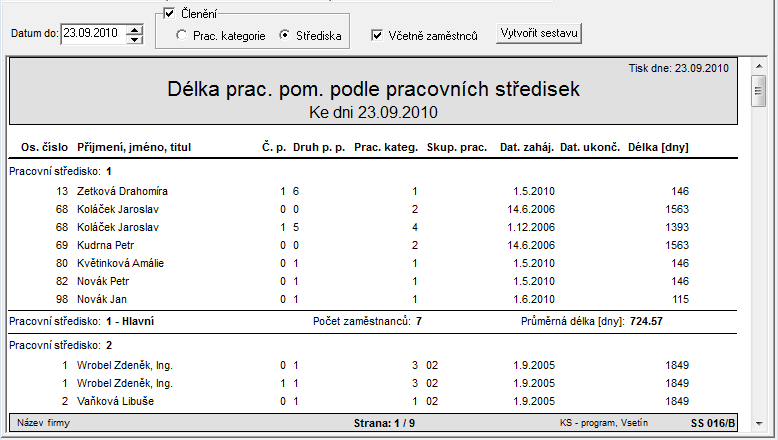Click the Wrobel Zdeněk, Ing. first row
The height and width of the screenshot is (440, 778).
[x=373, y=365]
